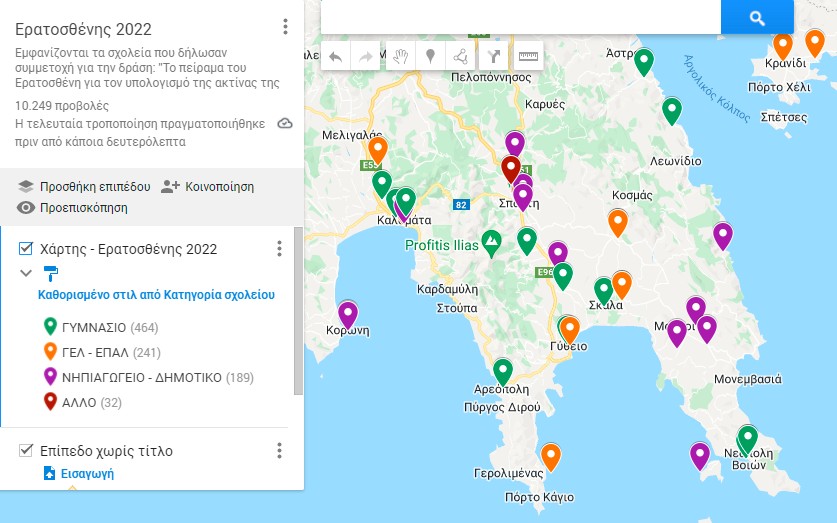Toggle the Επίπεδο χωρίς τίτλο layer checkbox

27,451
